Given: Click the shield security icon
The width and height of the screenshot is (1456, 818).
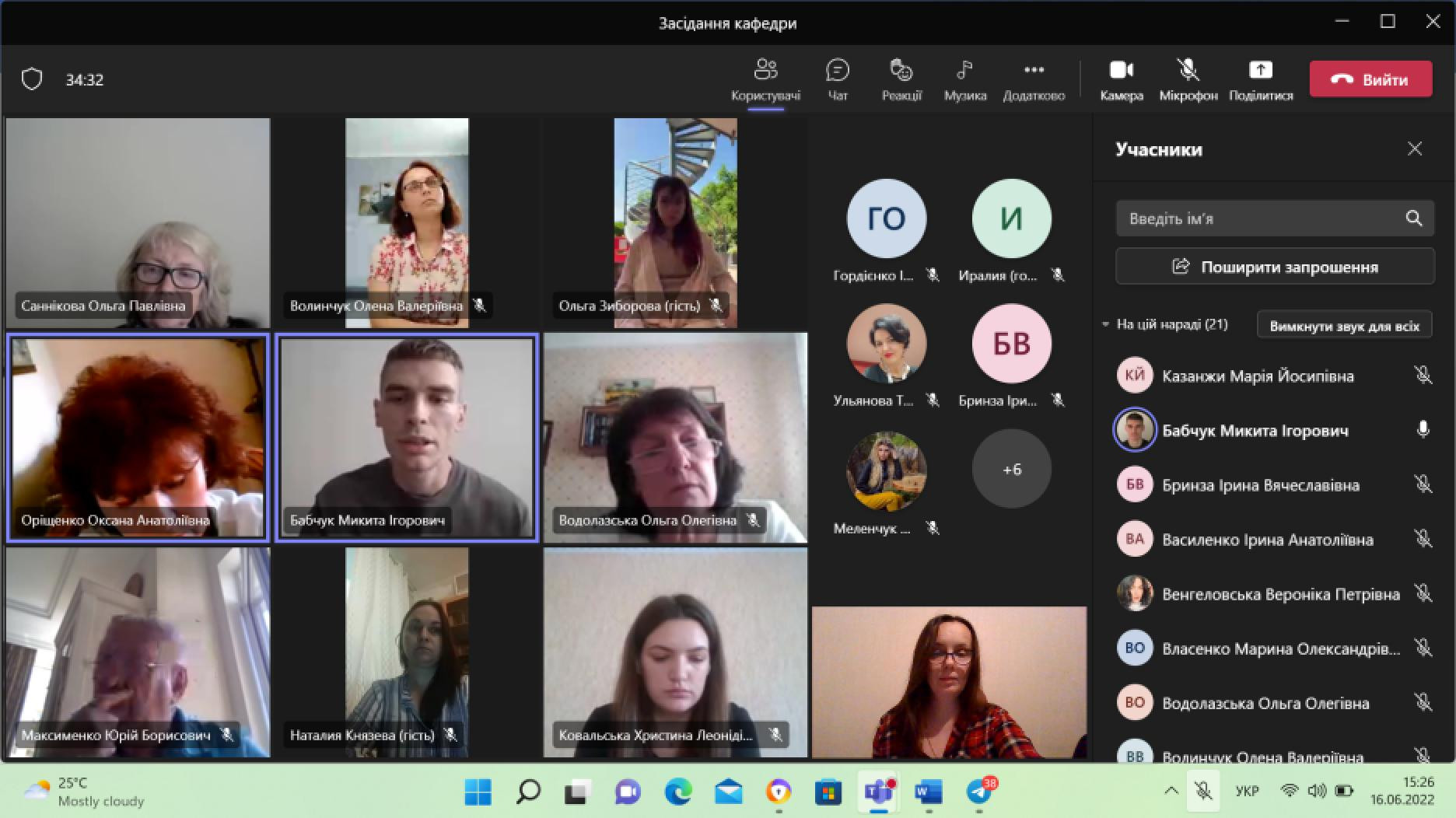Looking at the screenshot, I should coord(32,79).
